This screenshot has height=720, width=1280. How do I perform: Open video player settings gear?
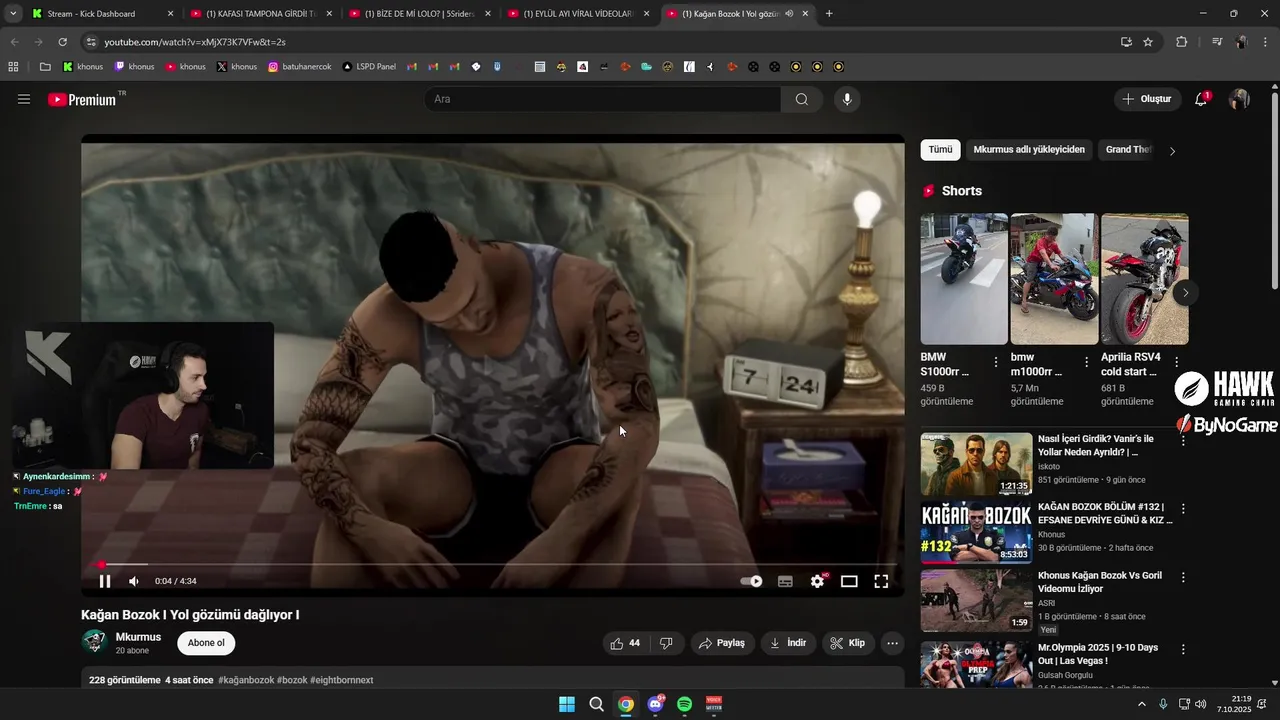click(818, 581)
